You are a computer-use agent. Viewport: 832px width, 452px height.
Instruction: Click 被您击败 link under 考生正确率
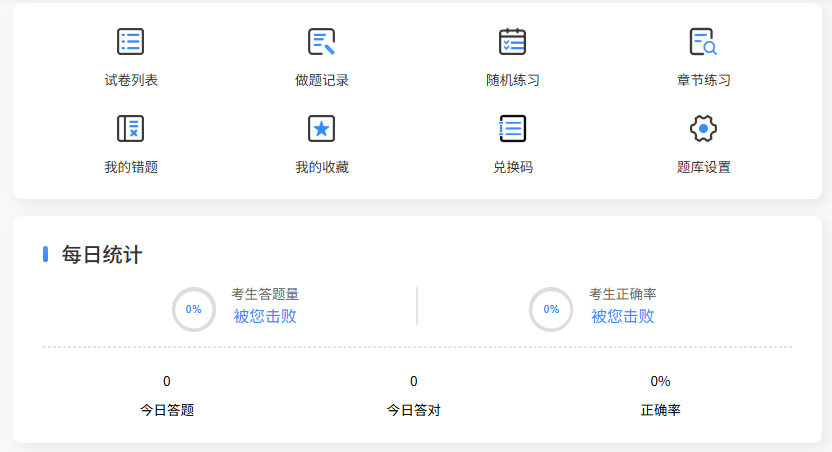coord(622,316)
